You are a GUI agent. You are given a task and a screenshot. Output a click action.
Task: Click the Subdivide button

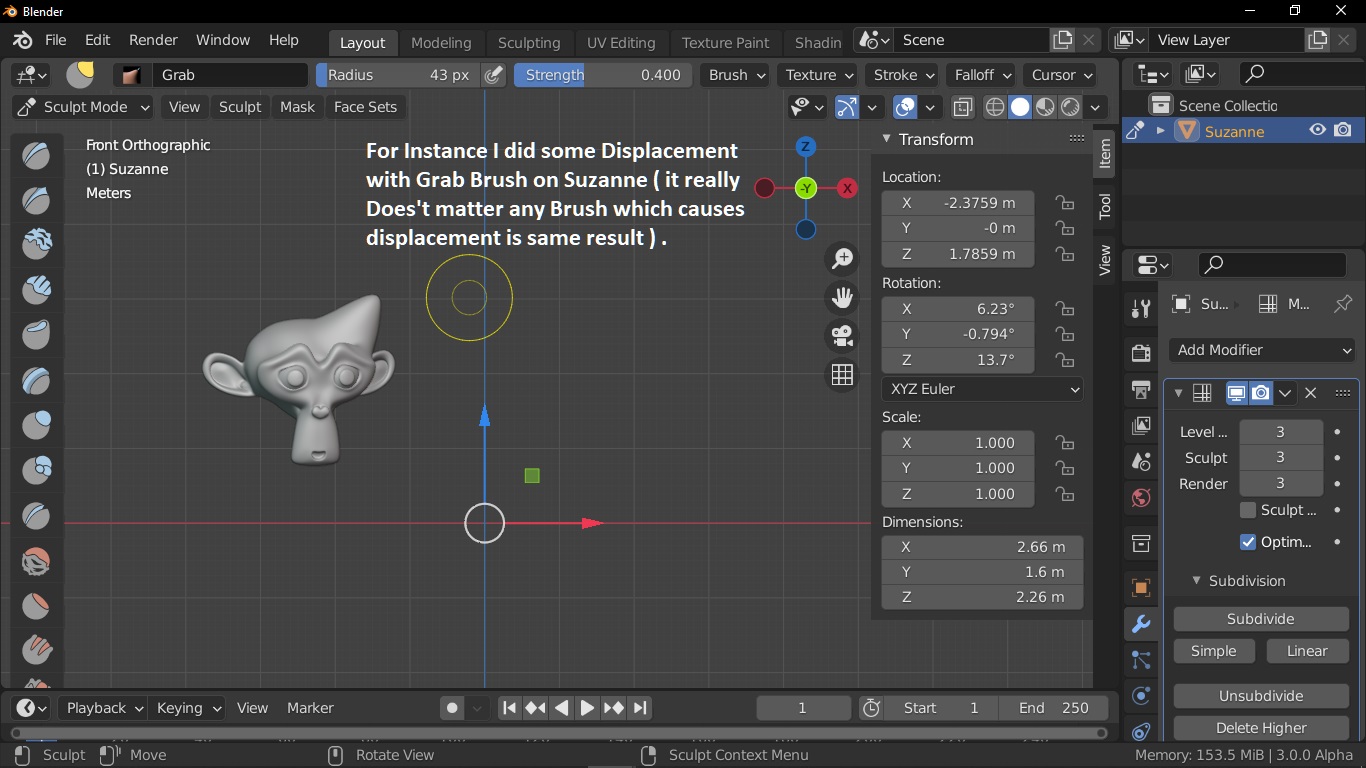pyautogui.click(x=1260, y=619)
